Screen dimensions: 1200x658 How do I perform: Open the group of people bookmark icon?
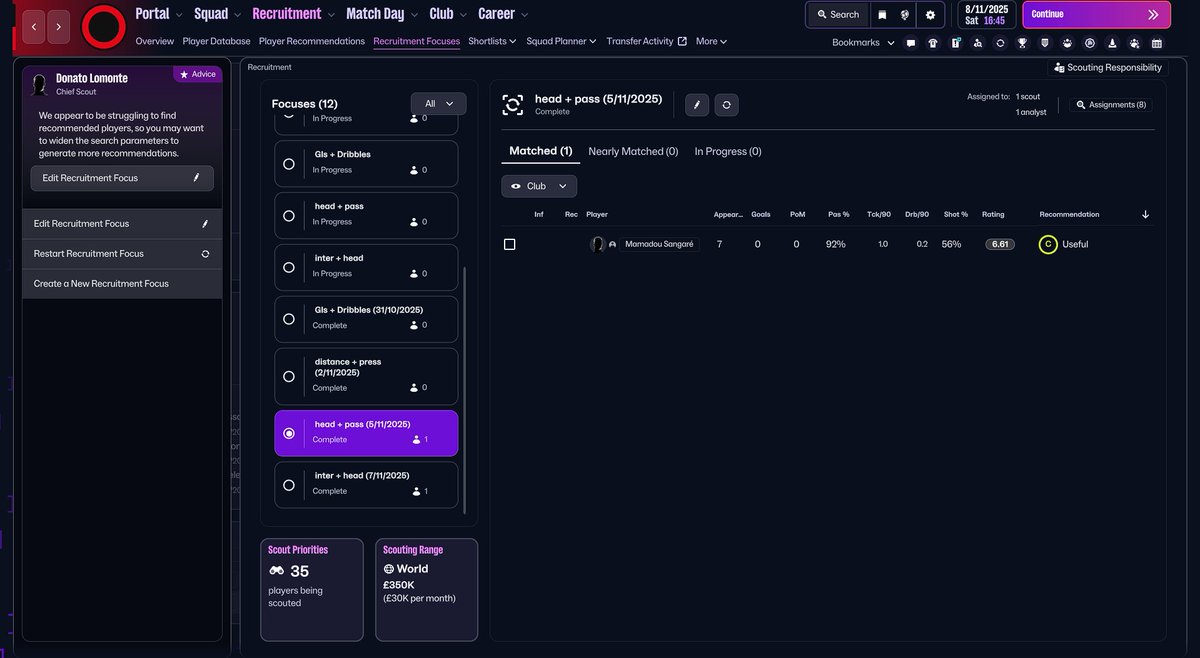tap(1067, 43)
